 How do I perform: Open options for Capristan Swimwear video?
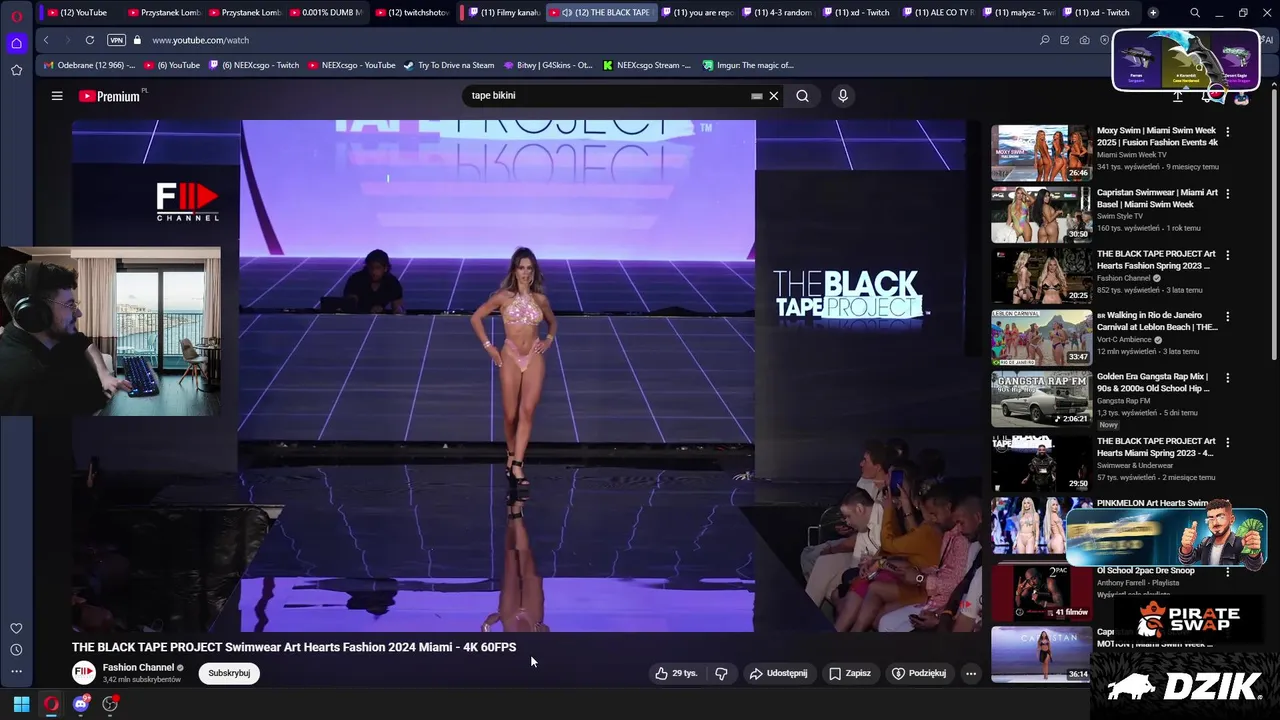click(1228, 193)
